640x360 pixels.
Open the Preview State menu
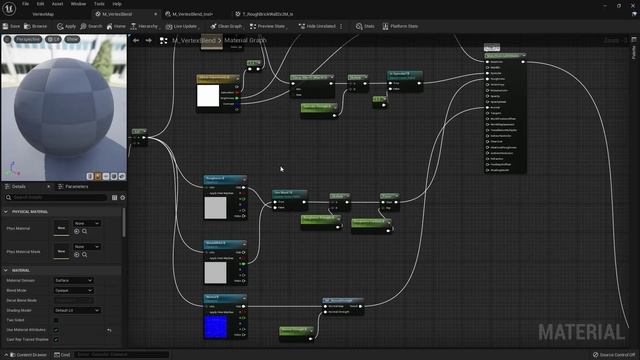pos(268,26)
